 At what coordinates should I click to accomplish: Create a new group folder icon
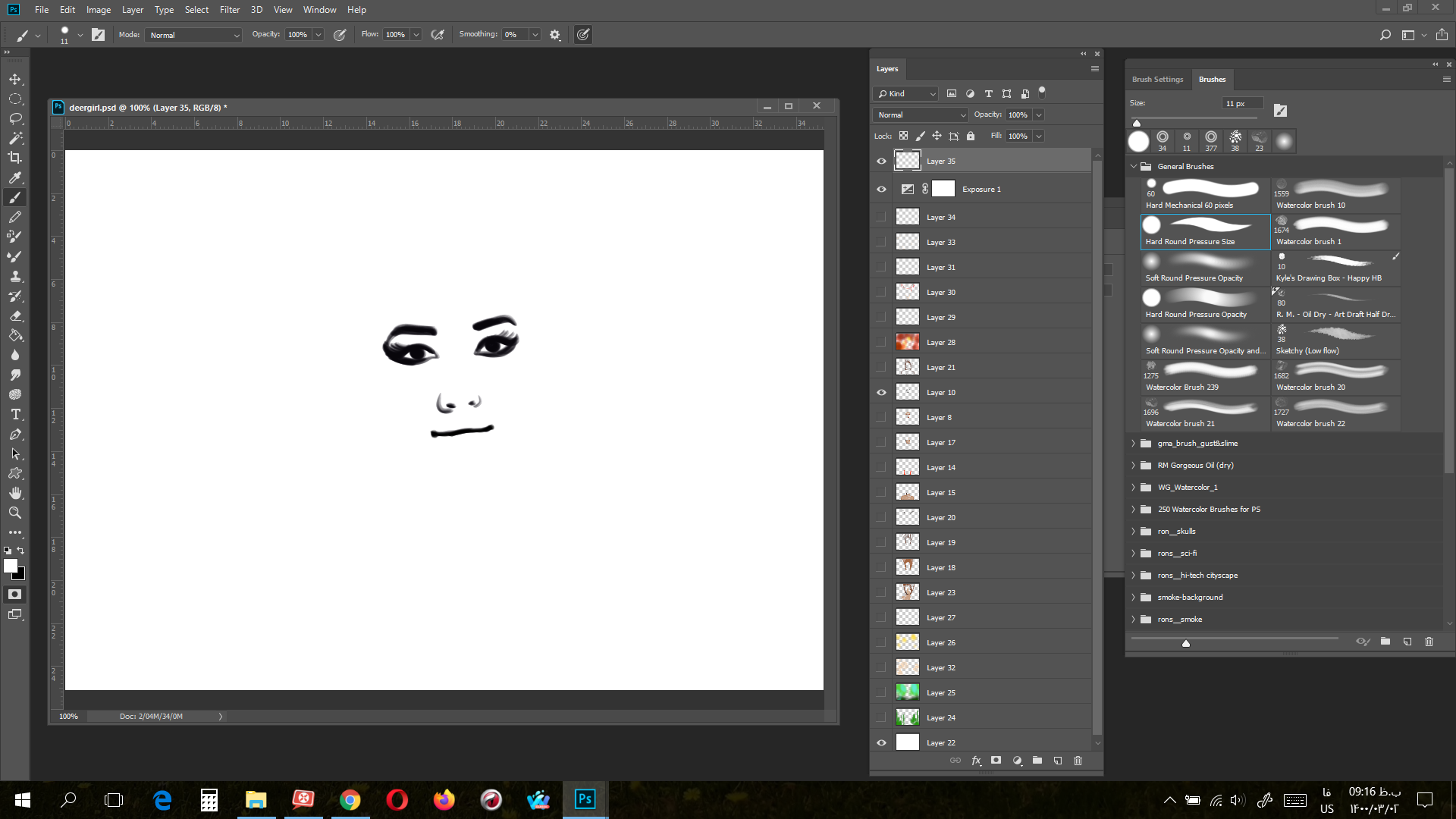1037,761
